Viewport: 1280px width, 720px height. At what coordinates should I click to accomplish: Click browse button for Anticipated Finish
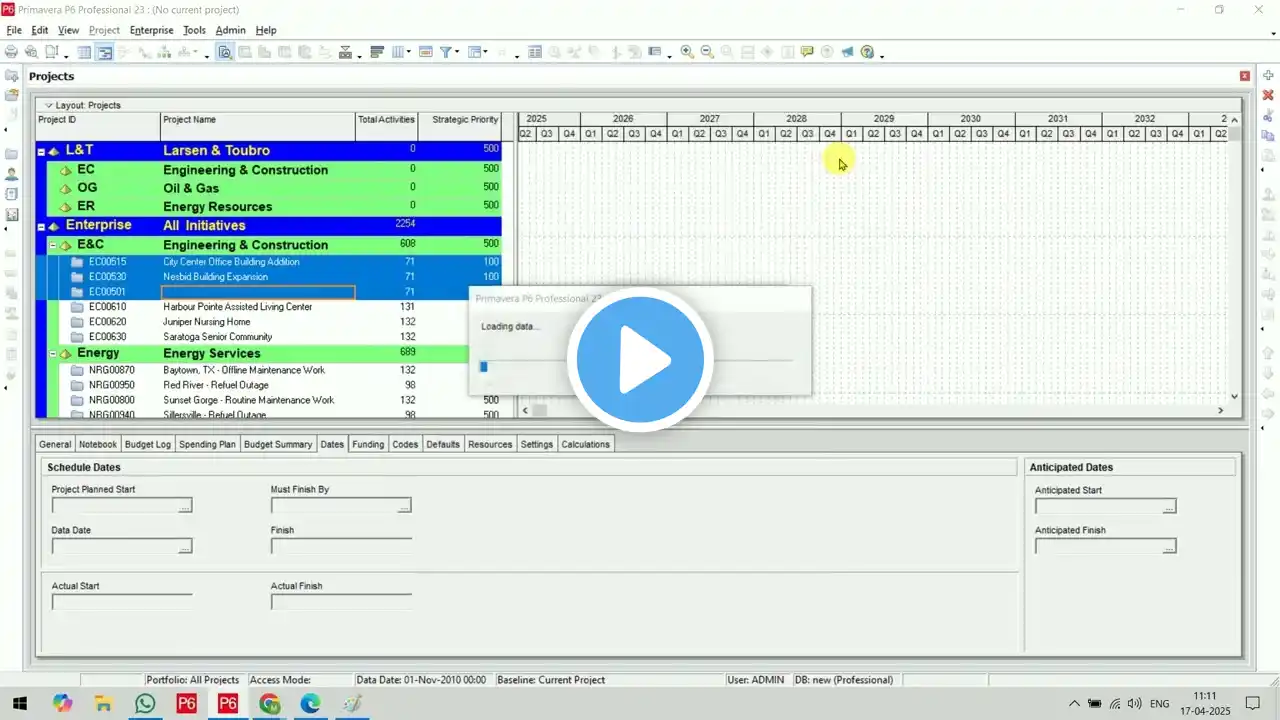1168,546
